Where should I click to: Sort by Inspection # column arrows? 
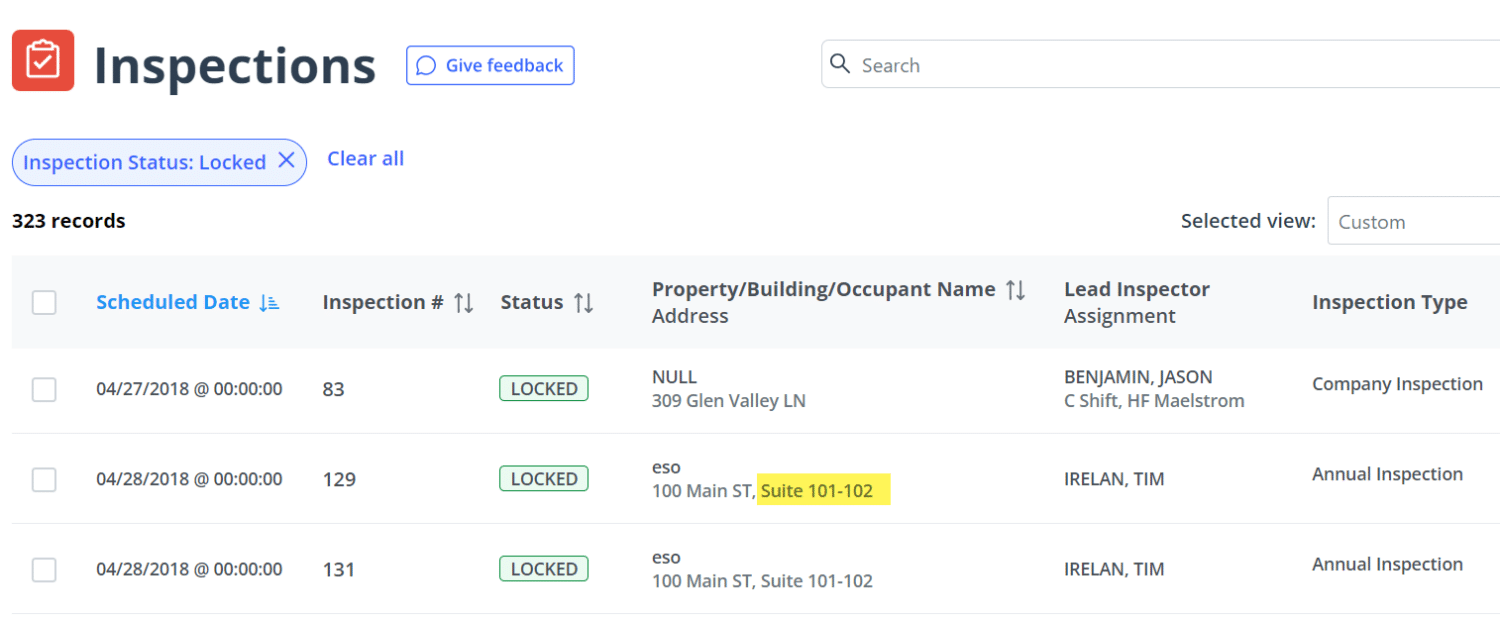463,303
